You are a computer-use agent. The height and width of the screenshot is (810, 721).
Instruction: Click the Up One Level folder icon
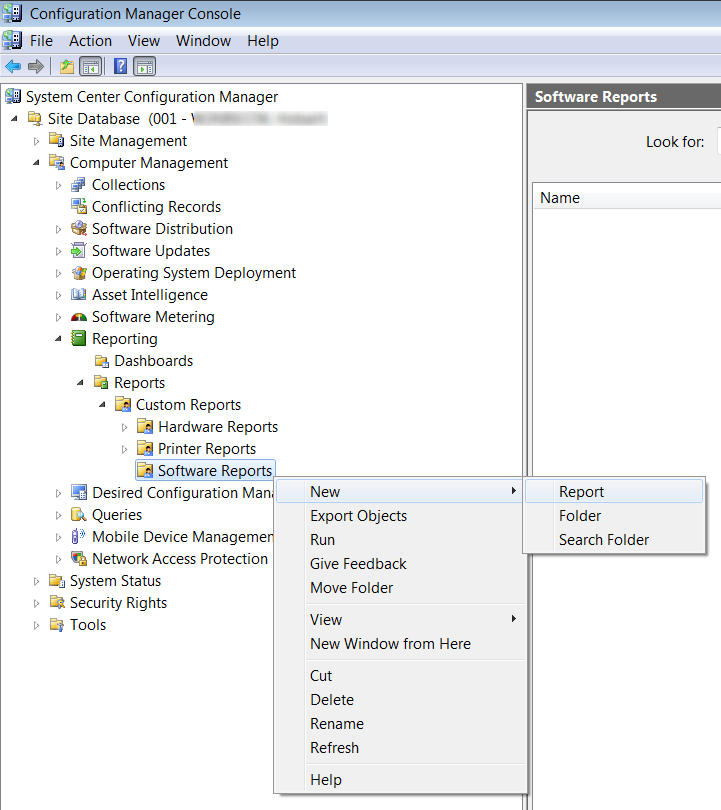tap(67, 67)
